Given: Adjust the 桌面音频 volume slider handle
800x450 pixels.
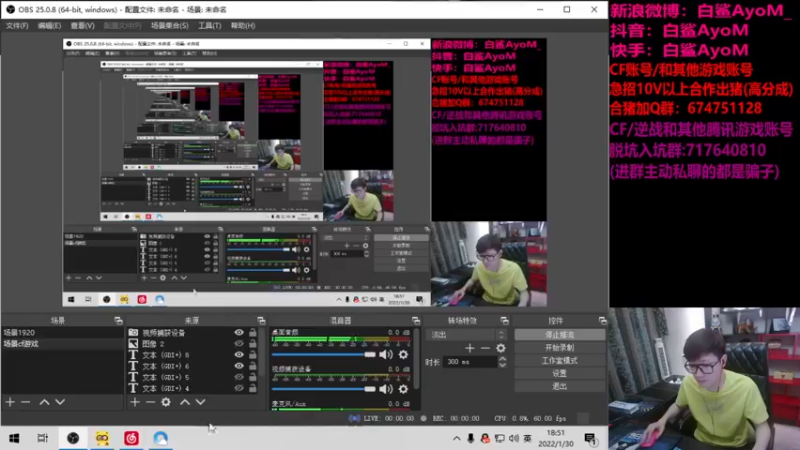Looking at the screenshot, I should (x=370, y=355).
